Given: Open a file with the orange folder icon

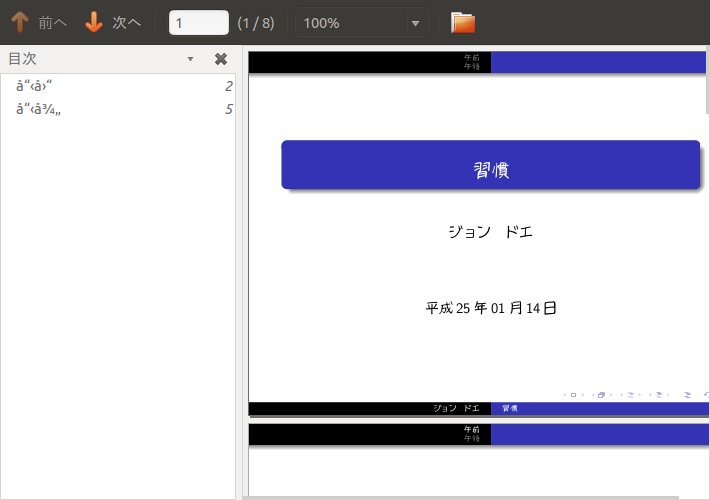Looking at the screenshot, I should click(463, 22).
